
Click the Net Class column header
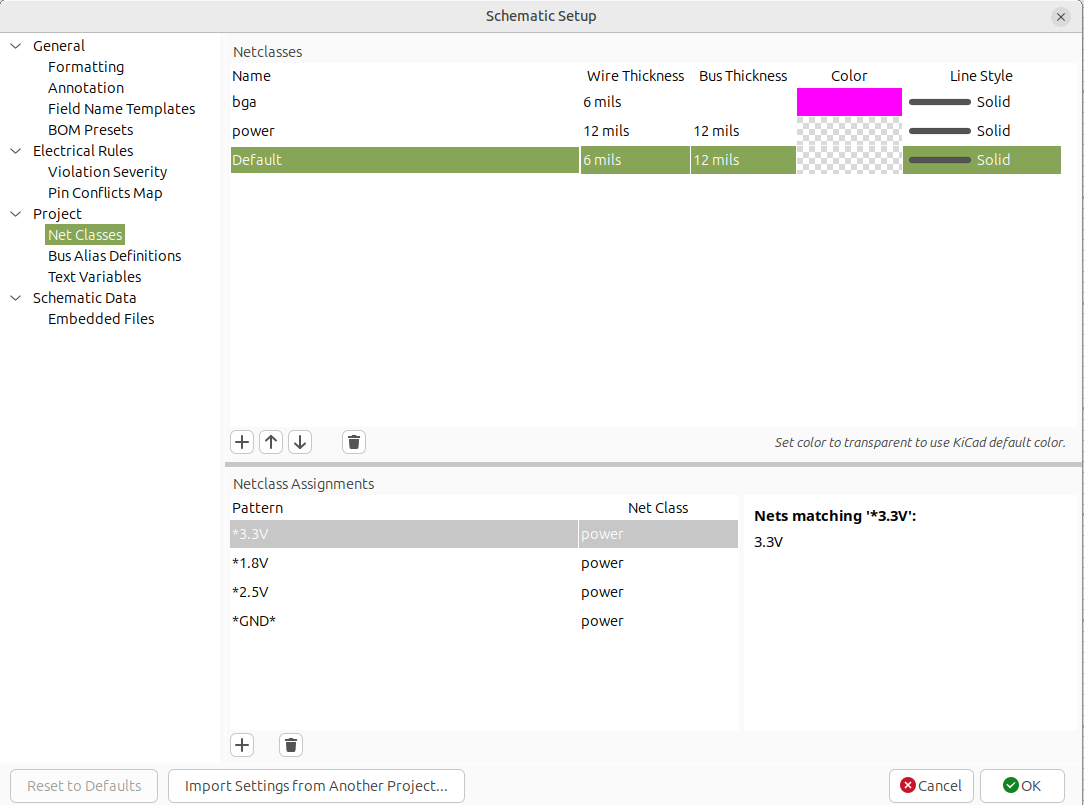(658, 508)
